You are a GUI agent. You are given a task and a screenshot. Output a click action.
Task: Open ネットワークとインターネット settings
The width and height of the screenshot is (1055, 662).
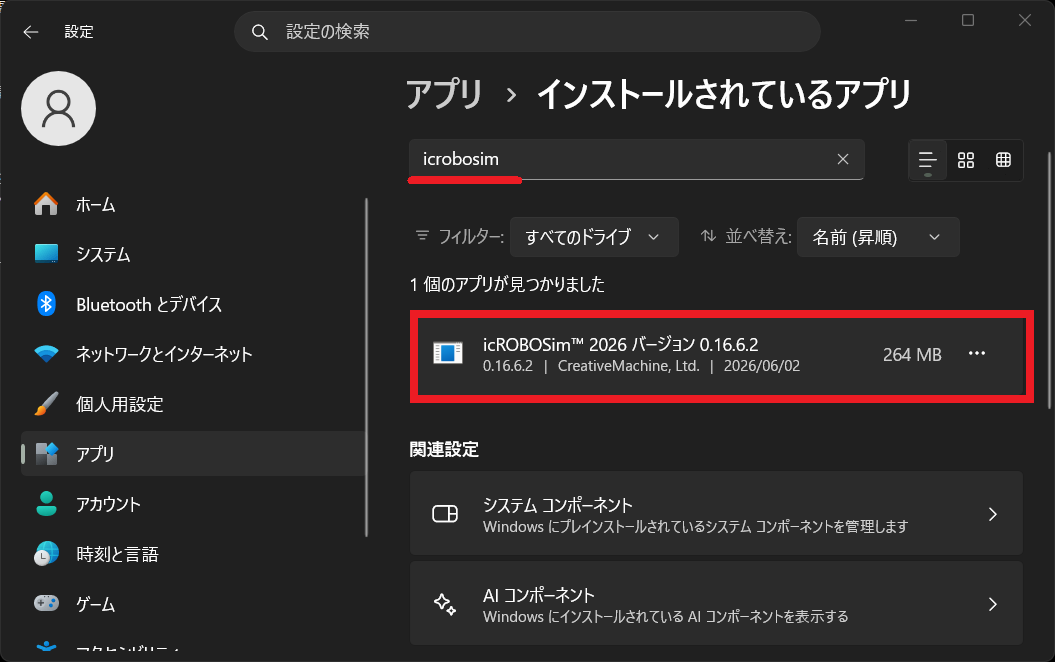[194, 354]
